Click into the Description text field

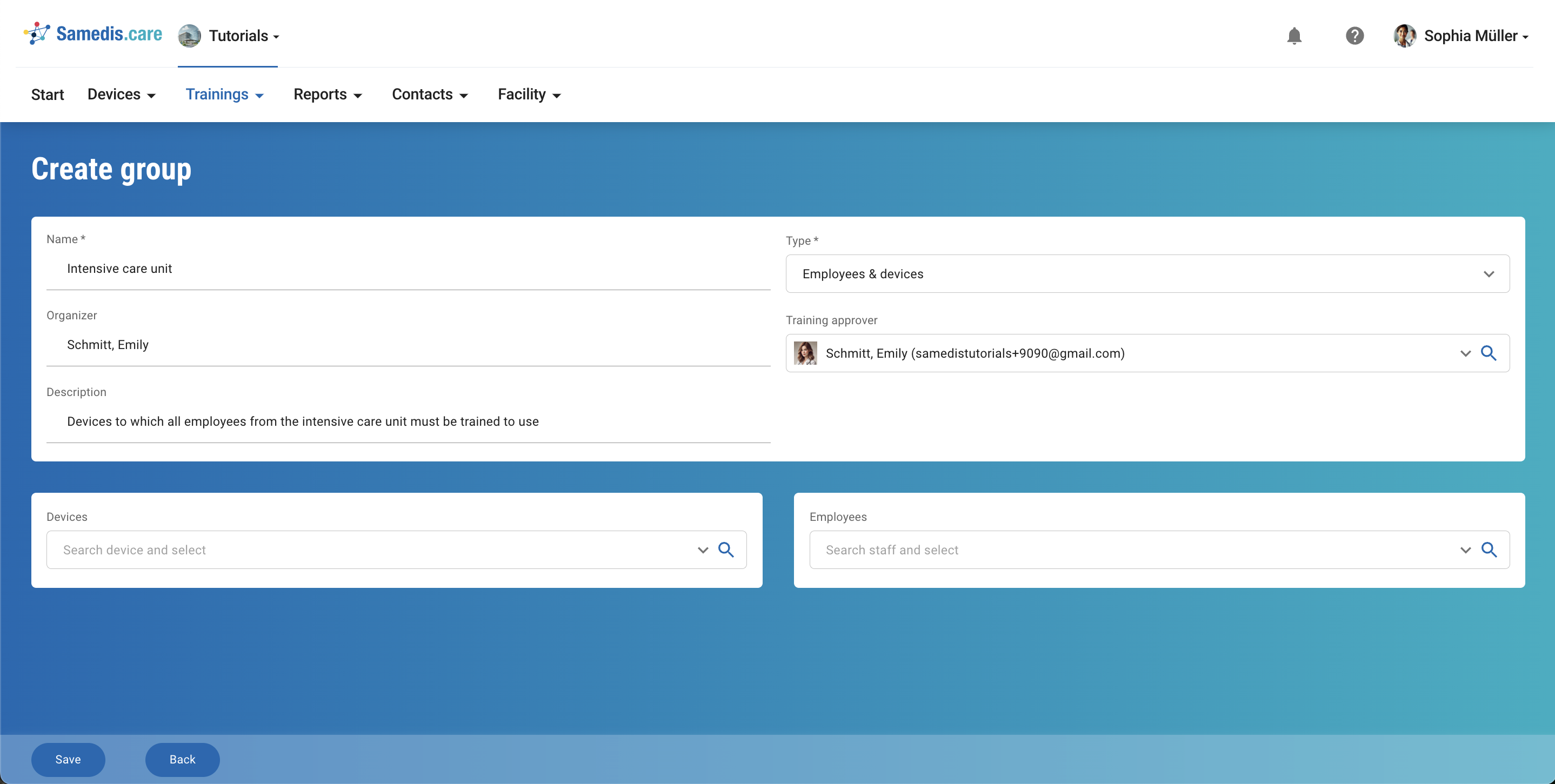(408, 421)
